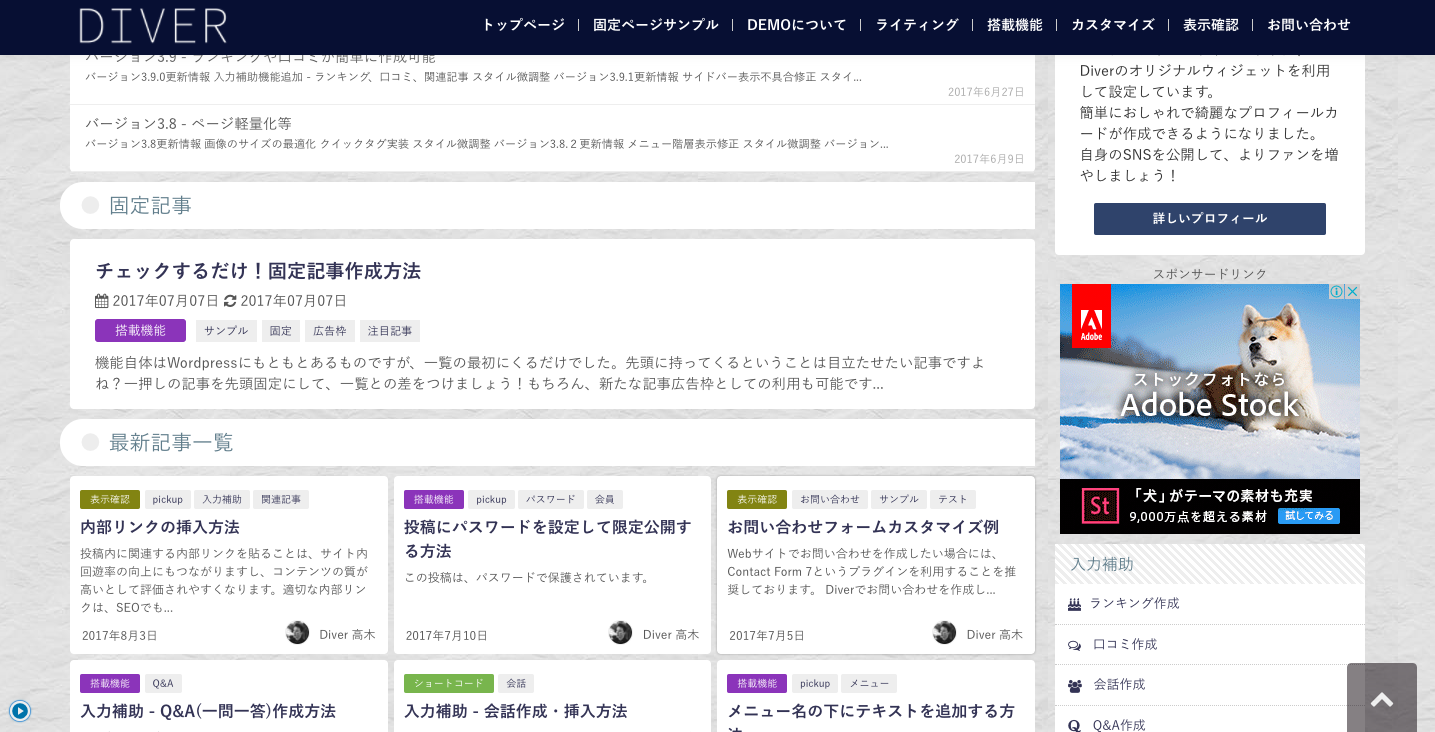Click the scroll-to-top arrow button

point(1381,699)
